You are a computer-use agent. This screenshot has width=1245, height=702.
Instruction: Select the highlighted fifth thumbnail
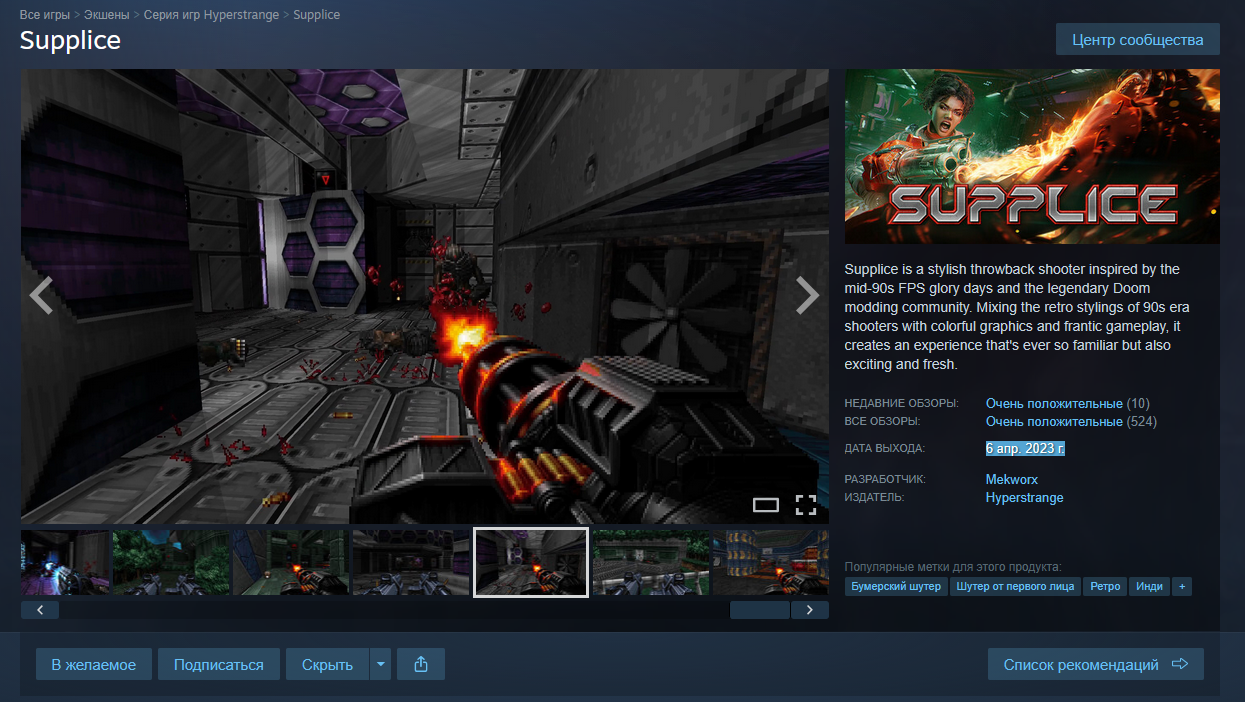coord(531,563)
